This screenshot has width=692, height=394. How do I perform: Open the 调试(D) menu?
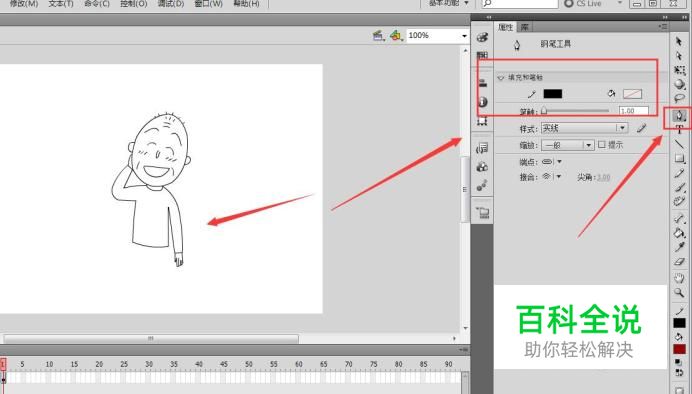[x=171, y=4]
